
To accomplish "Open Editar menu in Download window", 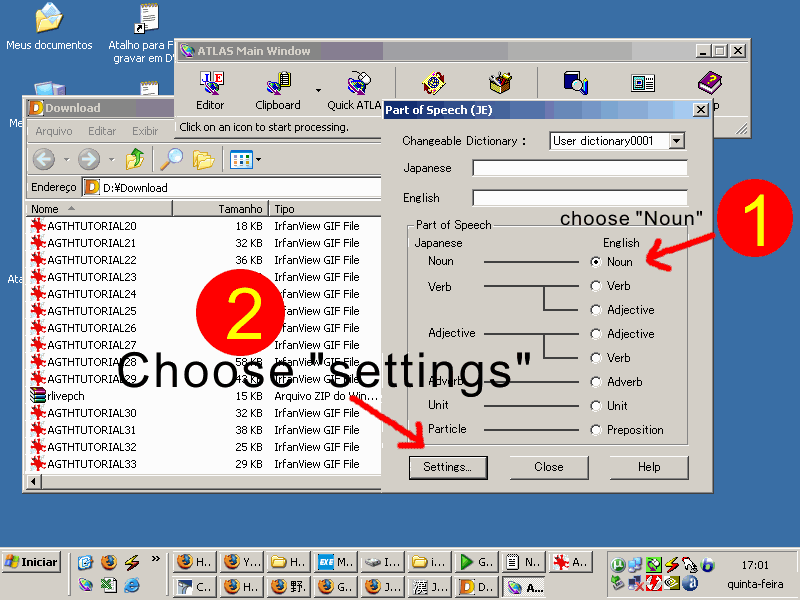I will pyautogui.click(x=102, y=131).
